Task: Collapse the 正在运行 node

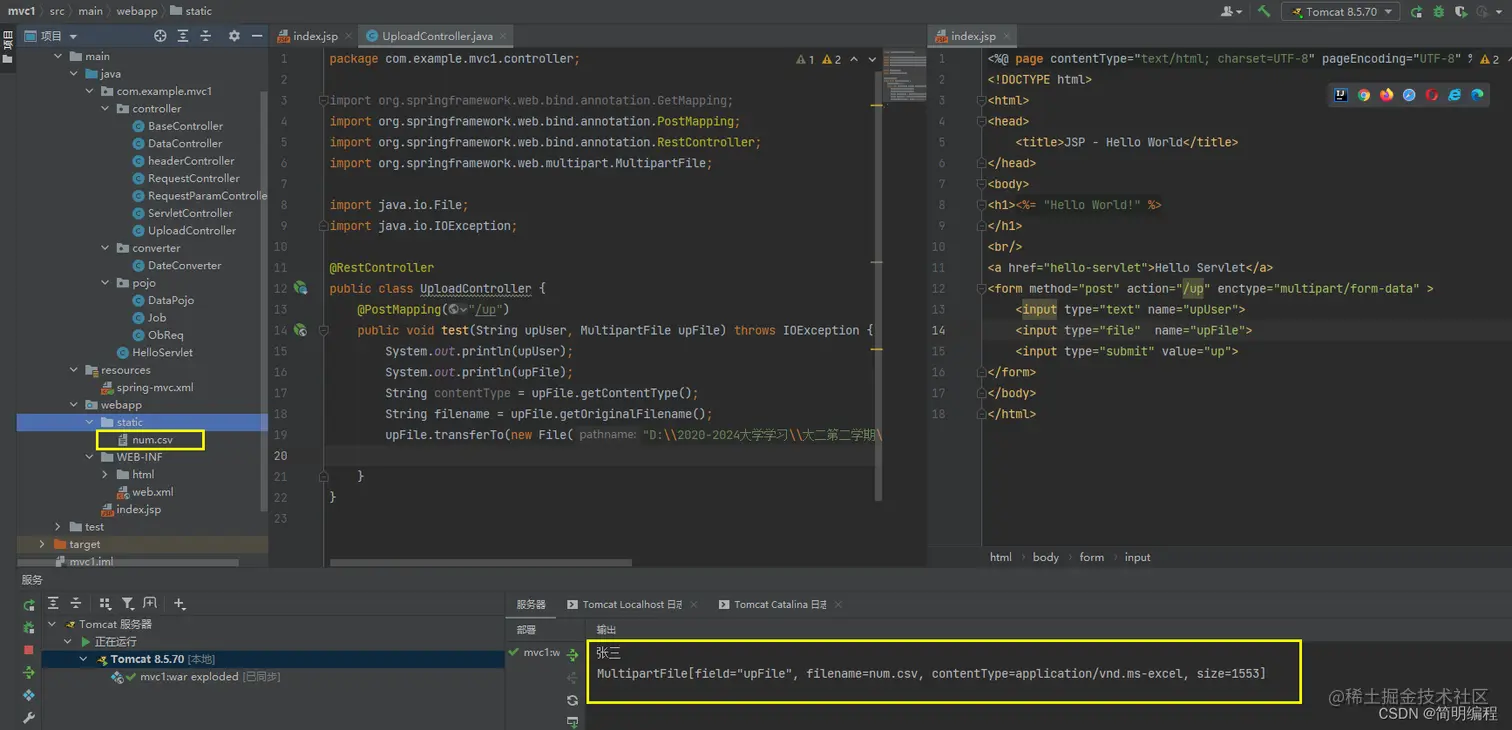Action: (69, 642)
